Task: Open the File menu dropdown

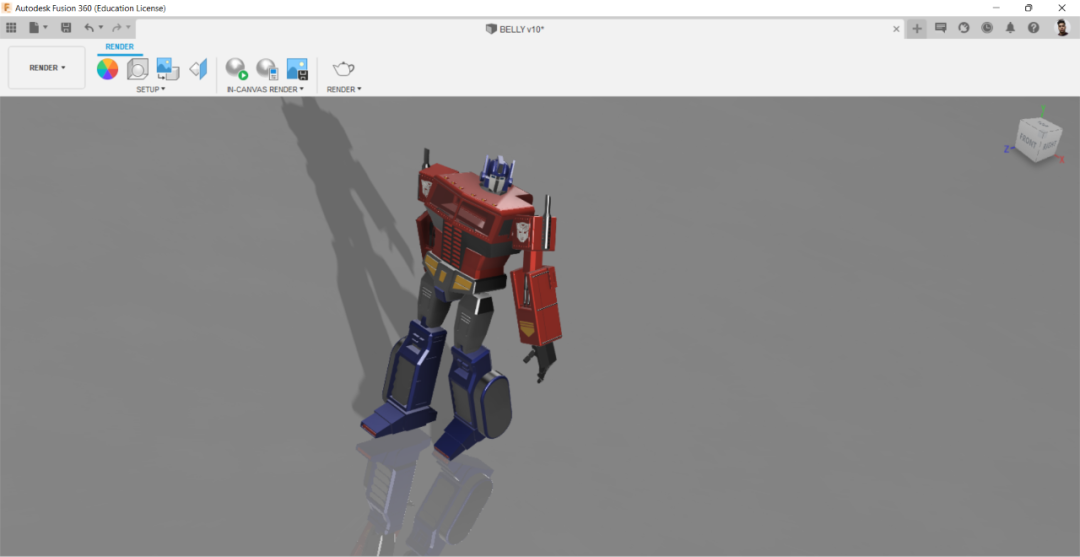Action: pyautogui.click(x=39, y=28)
